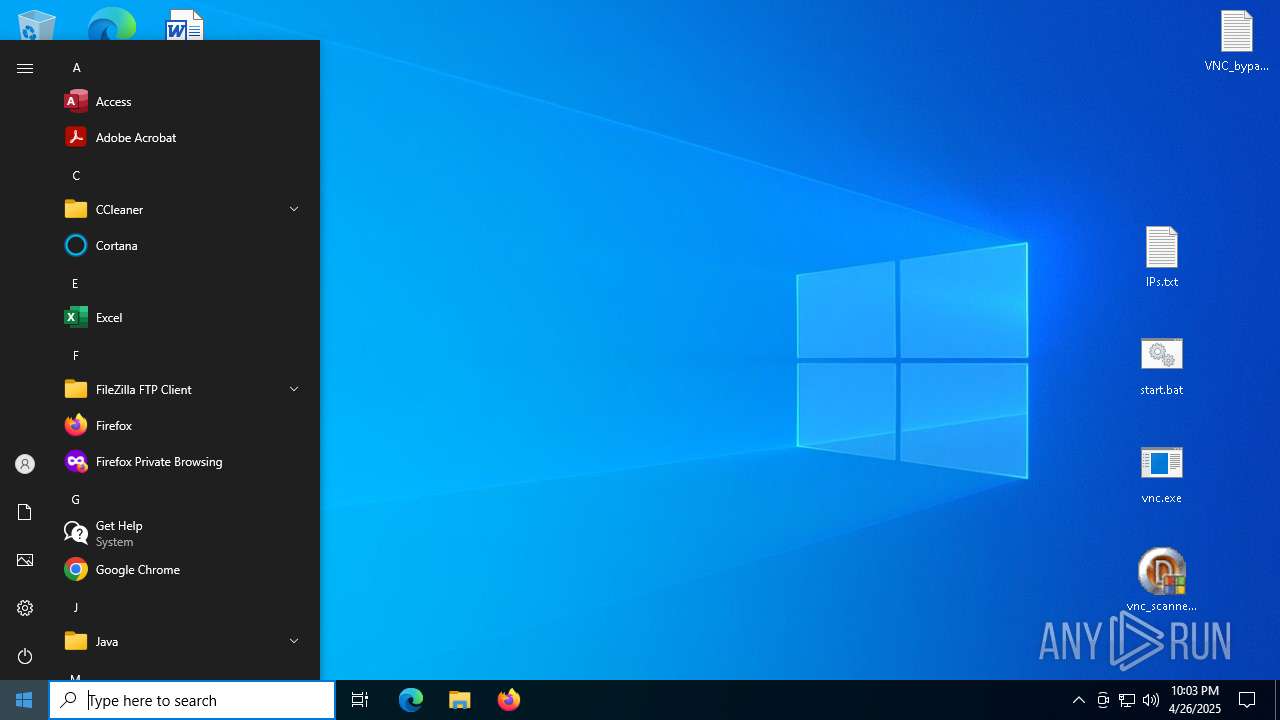The height and width of the screenshot is (720, 1280).
Task: Open the volume tray icon
Action: (x=1151, y=700)
